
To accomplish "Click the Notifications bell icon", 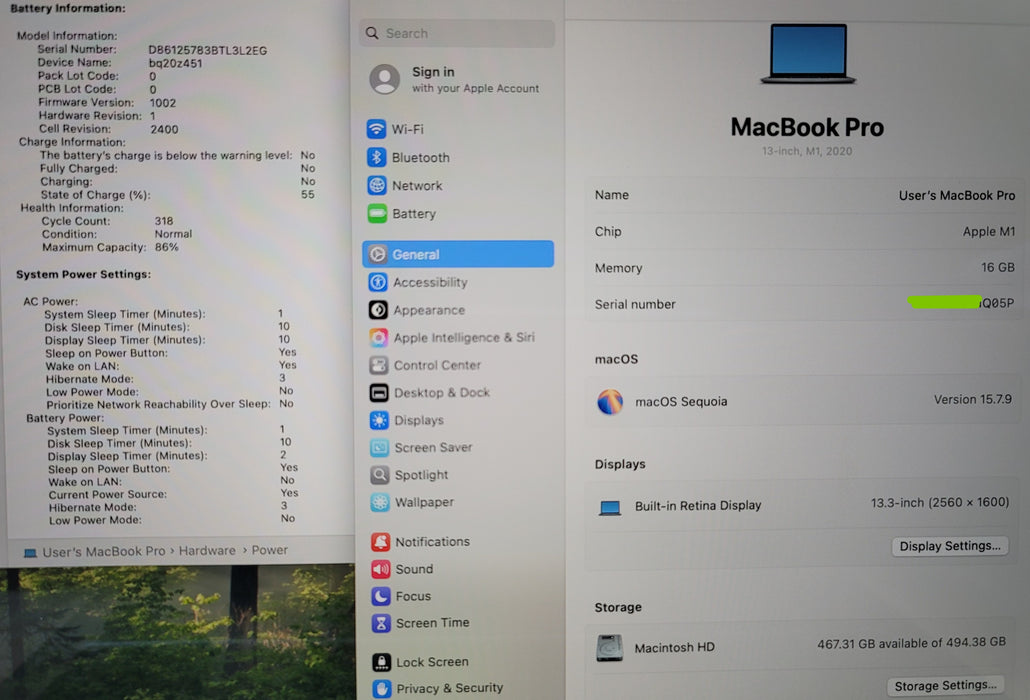I will click(x=380, y=542).
